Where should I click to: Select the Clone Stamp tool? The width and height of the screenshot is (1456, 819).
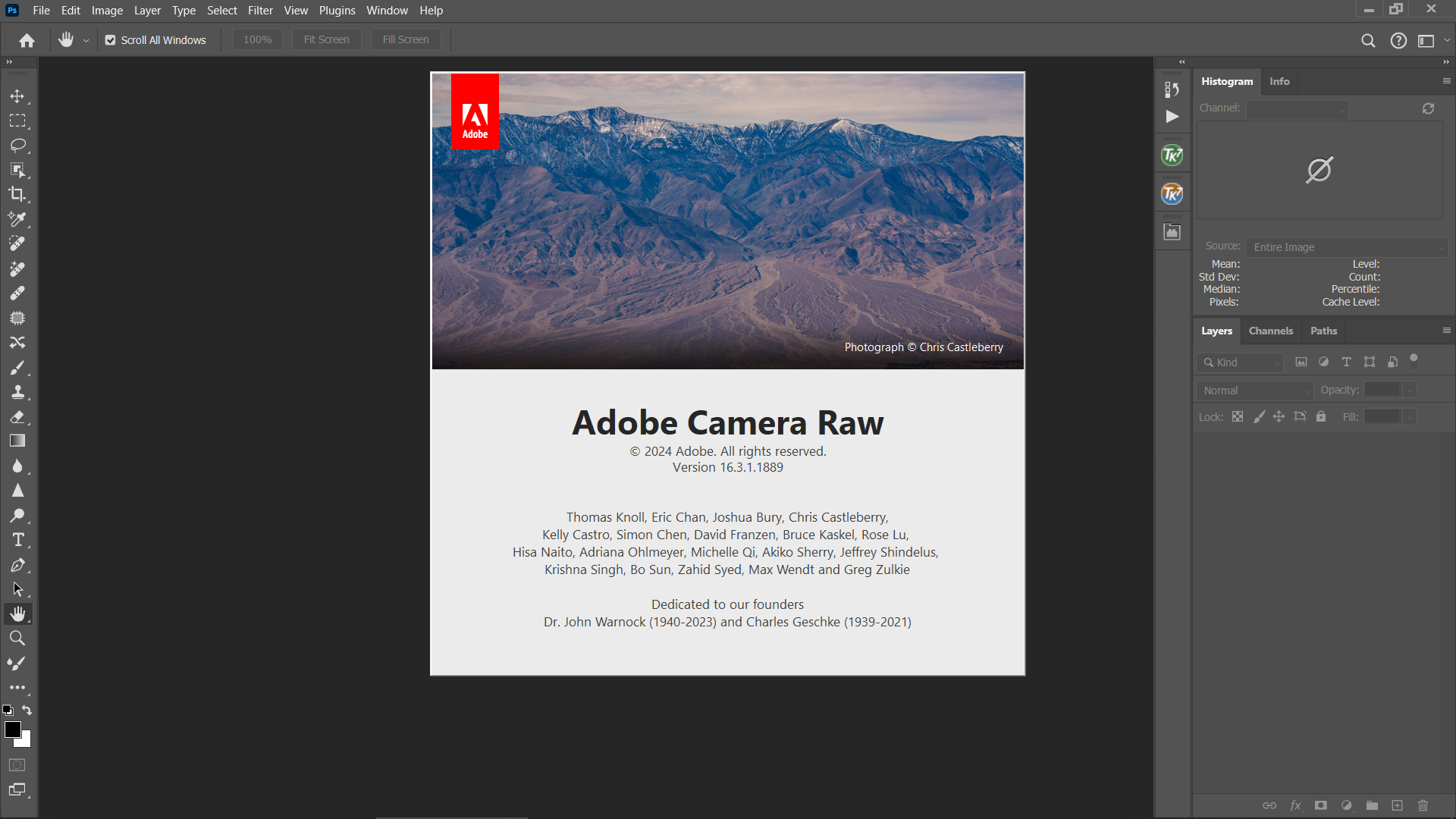[17, 392]
